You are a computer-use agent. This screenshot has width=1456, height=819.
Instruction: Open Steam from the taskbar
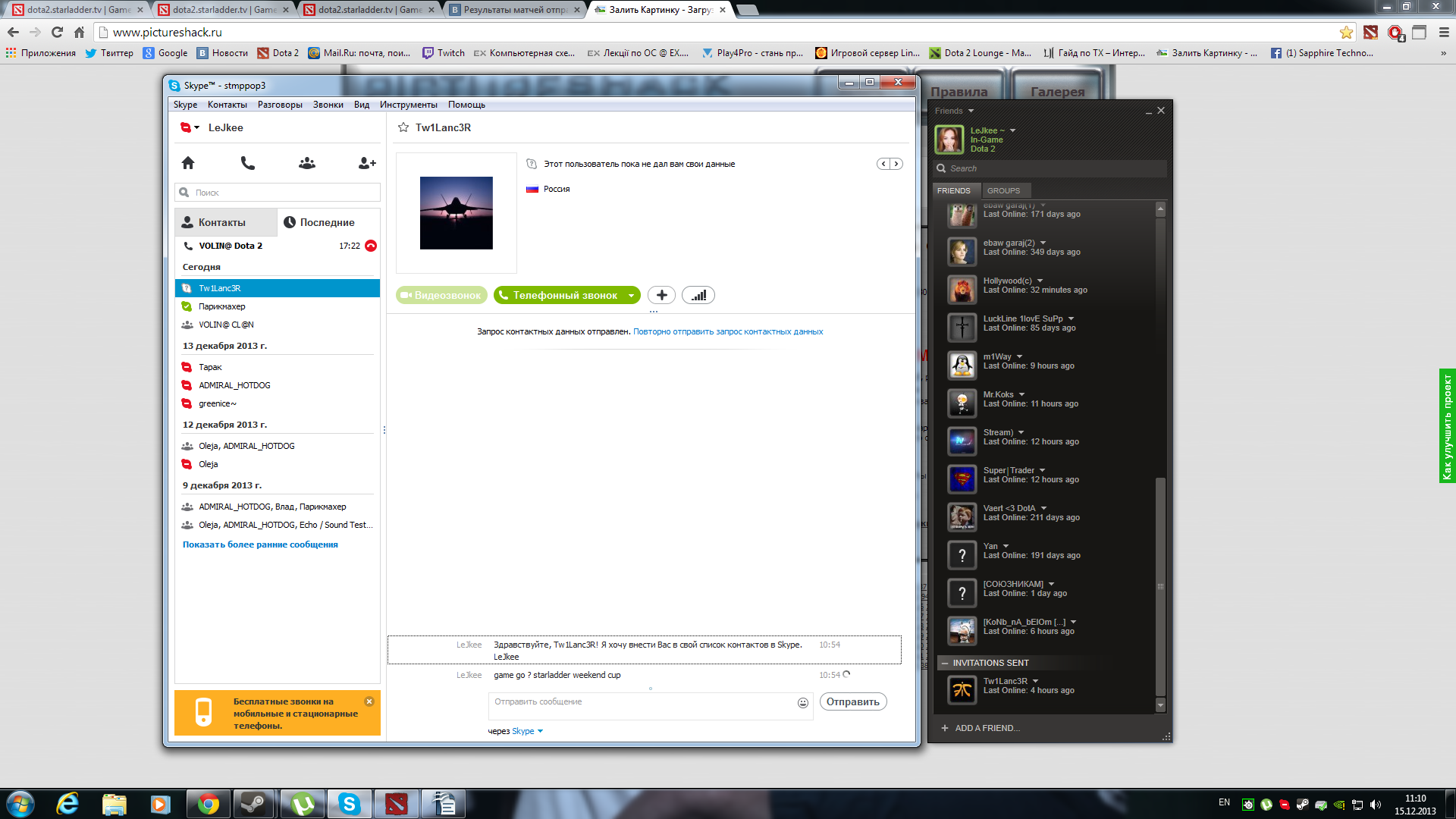tap(253, 804)
